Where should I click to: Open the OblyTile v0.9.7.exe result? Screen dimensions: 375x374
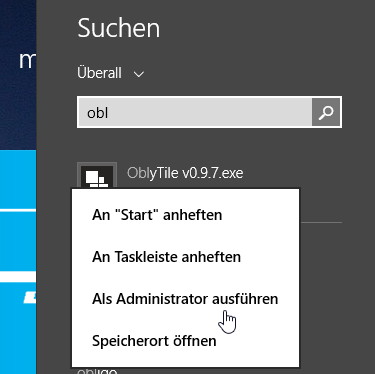185,173
